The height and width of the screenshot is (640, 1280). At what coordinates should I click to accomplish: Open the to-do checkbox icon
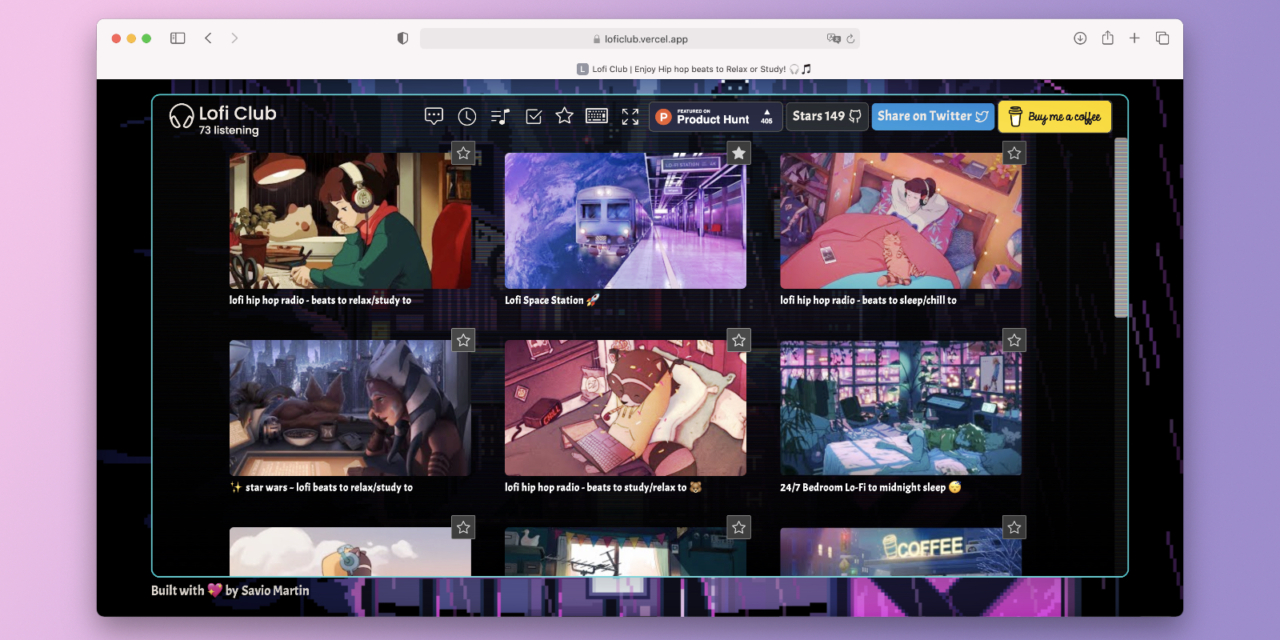point(533,116)
